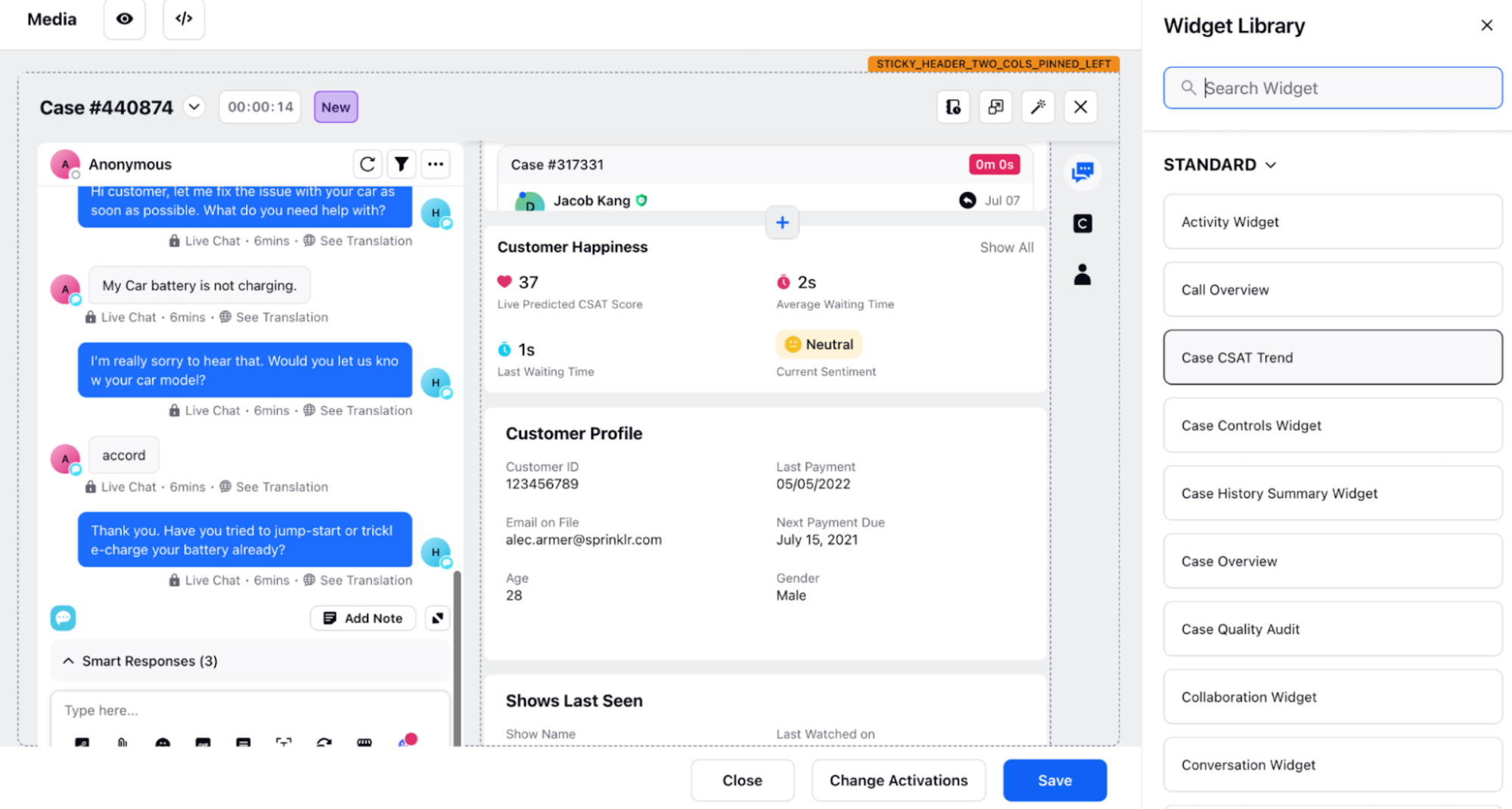Select Activity Widget from the library
The image size is (1512, 809).
(x=1333, y=222)
